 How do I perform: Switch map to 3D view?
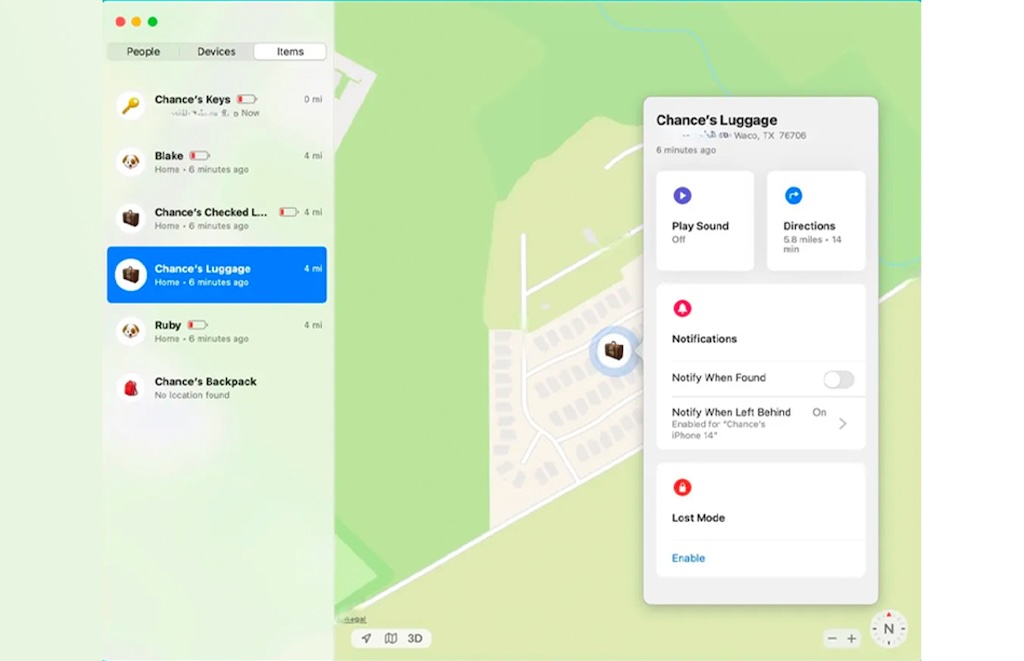pyautogui.click(x=415, y=638)
